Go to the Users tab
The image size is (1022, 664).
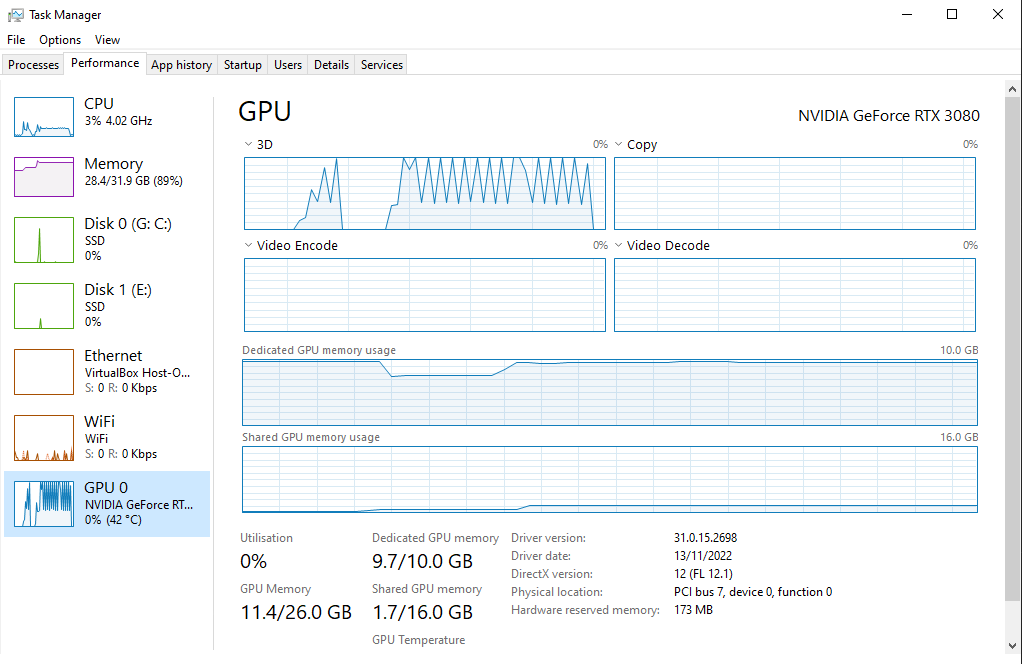coord(288,65)
